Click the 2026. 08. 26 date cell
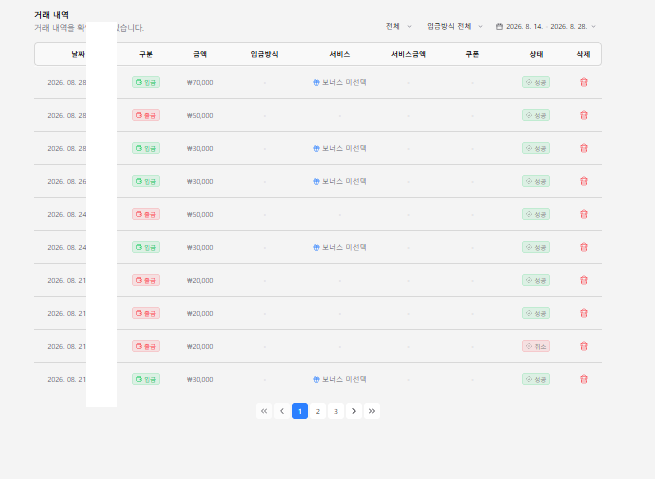 tap(67, 181)
